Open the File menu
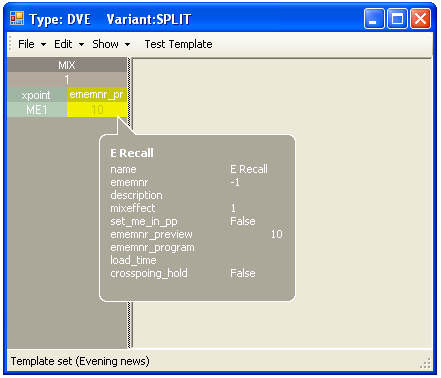 click(x=26, y=44)
